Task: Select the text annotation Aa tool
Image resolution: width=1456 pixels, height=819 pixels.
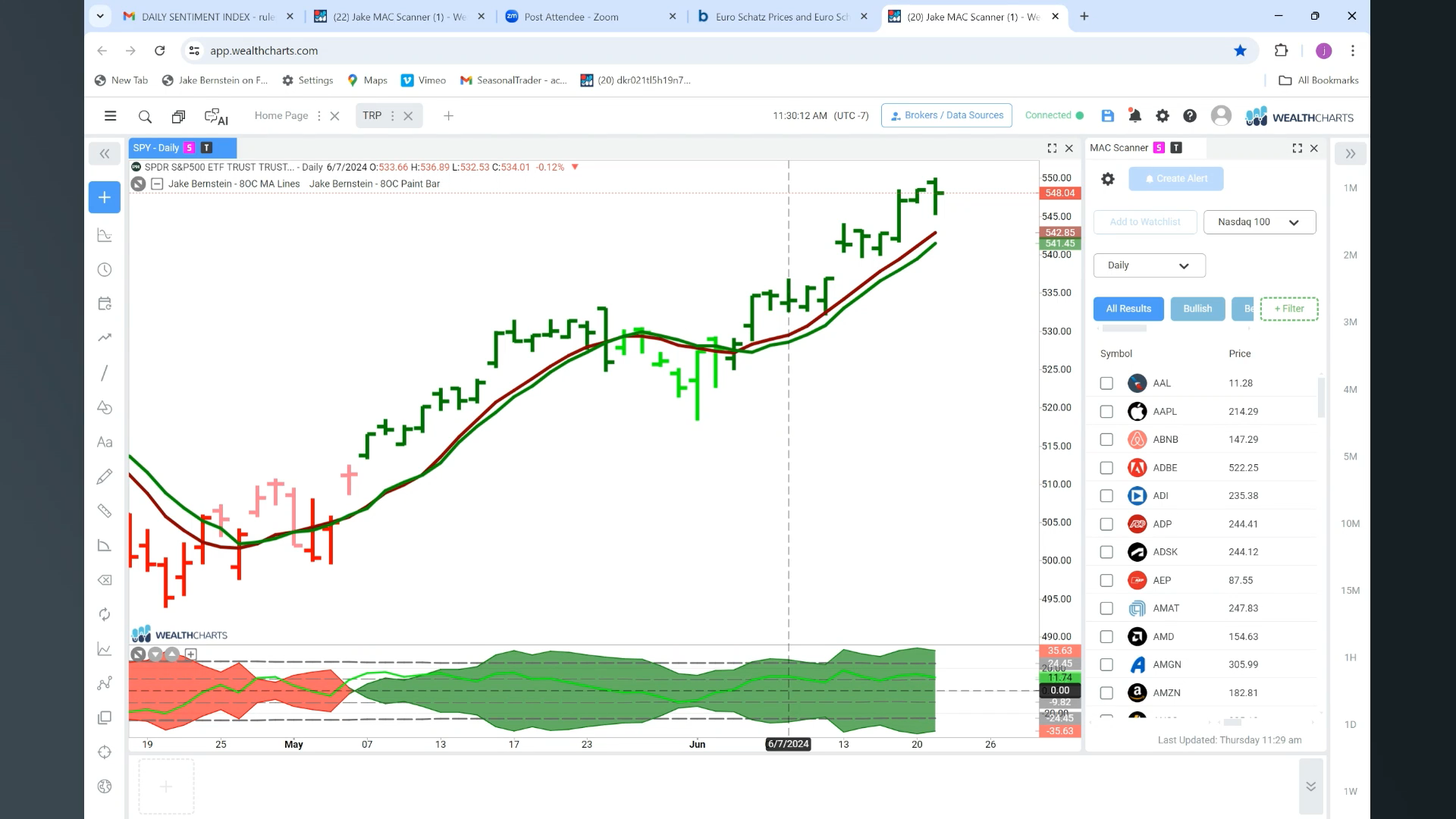Action: (x=105, y=442)
